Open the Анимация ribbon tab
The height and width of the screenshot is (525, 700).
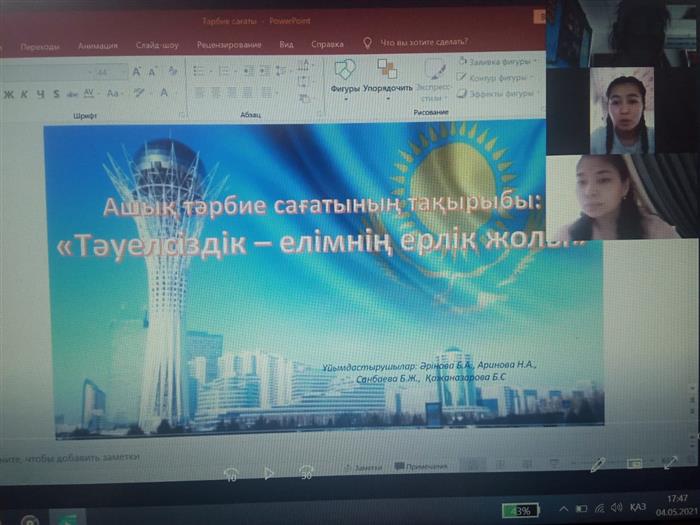[97, 45]
